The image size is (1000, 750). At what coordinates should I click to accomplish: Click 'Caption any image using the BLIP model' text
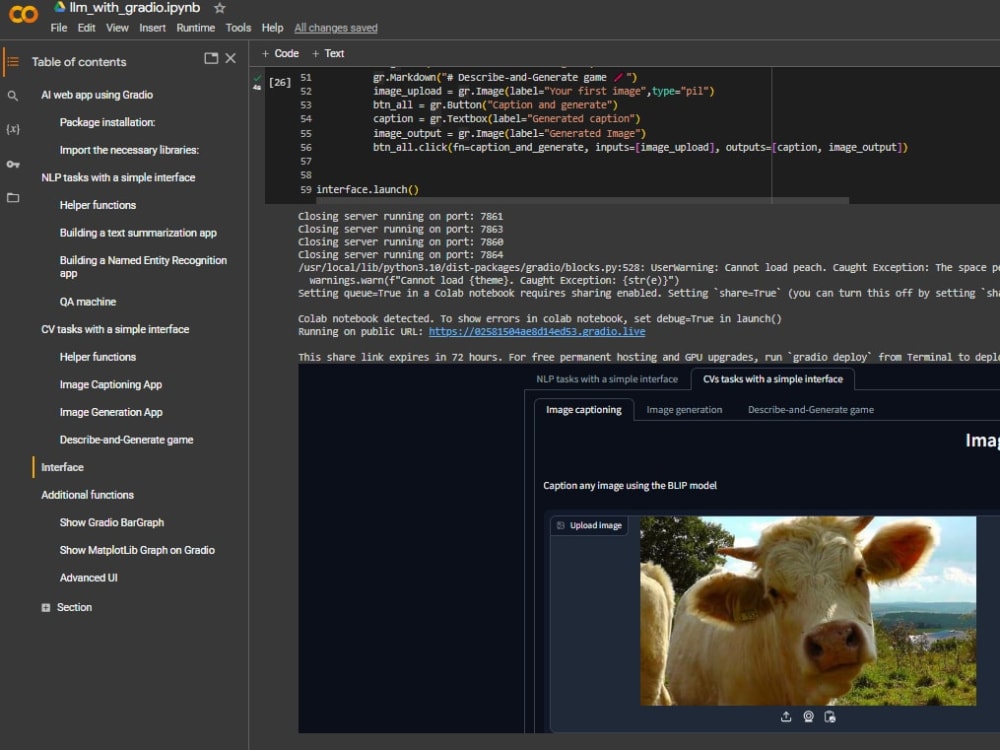629,485
